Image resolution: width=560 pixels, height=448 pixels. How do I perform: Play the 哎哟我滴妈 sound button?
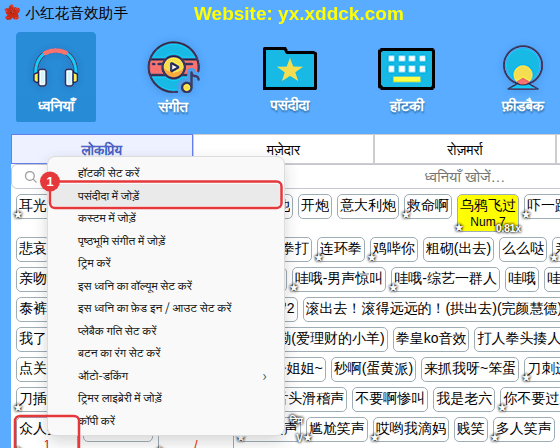tap(411, 429)
